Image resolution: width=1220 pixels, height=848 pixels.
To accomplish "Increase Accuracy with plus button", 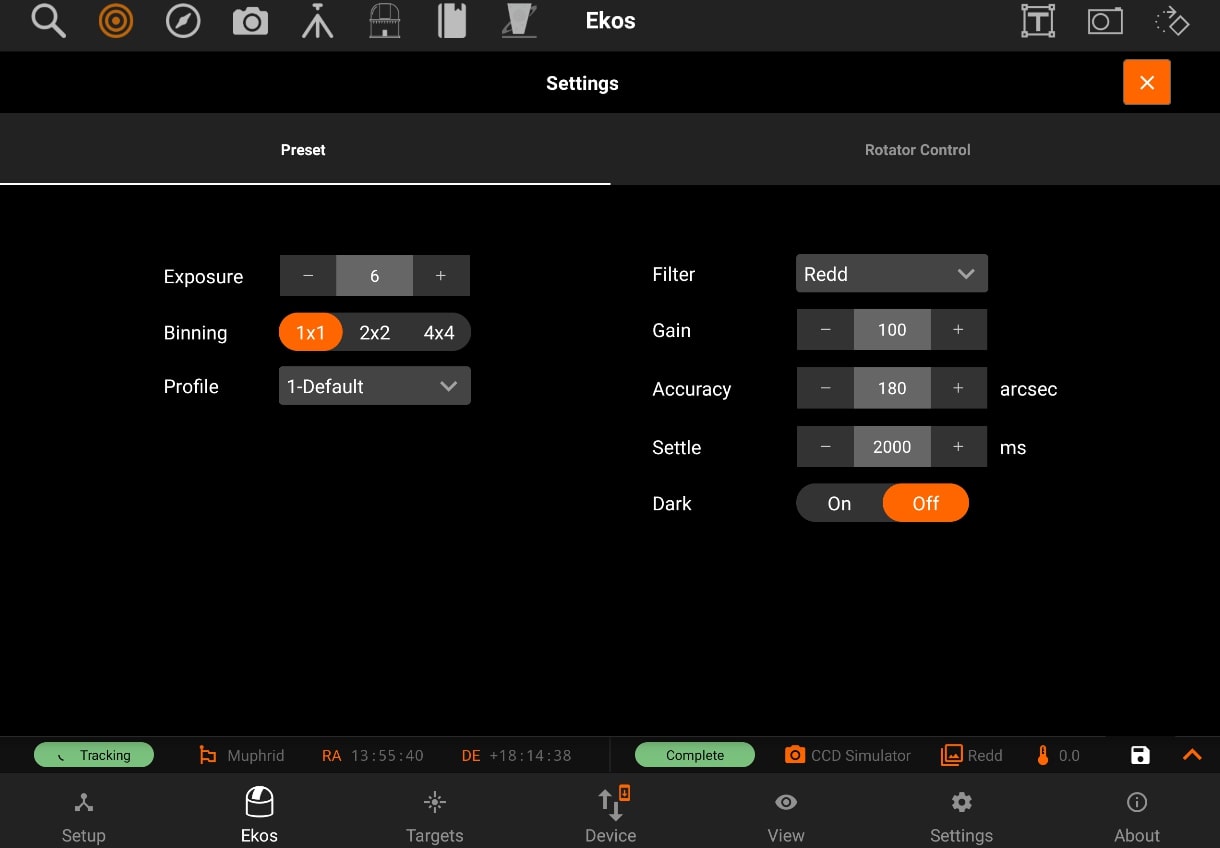I will [958, 388].
